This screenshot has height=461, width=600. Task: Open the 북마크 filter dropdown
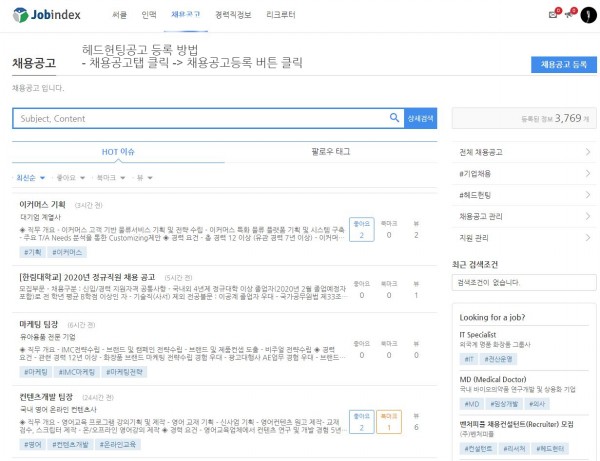click(x=104, y=177)
